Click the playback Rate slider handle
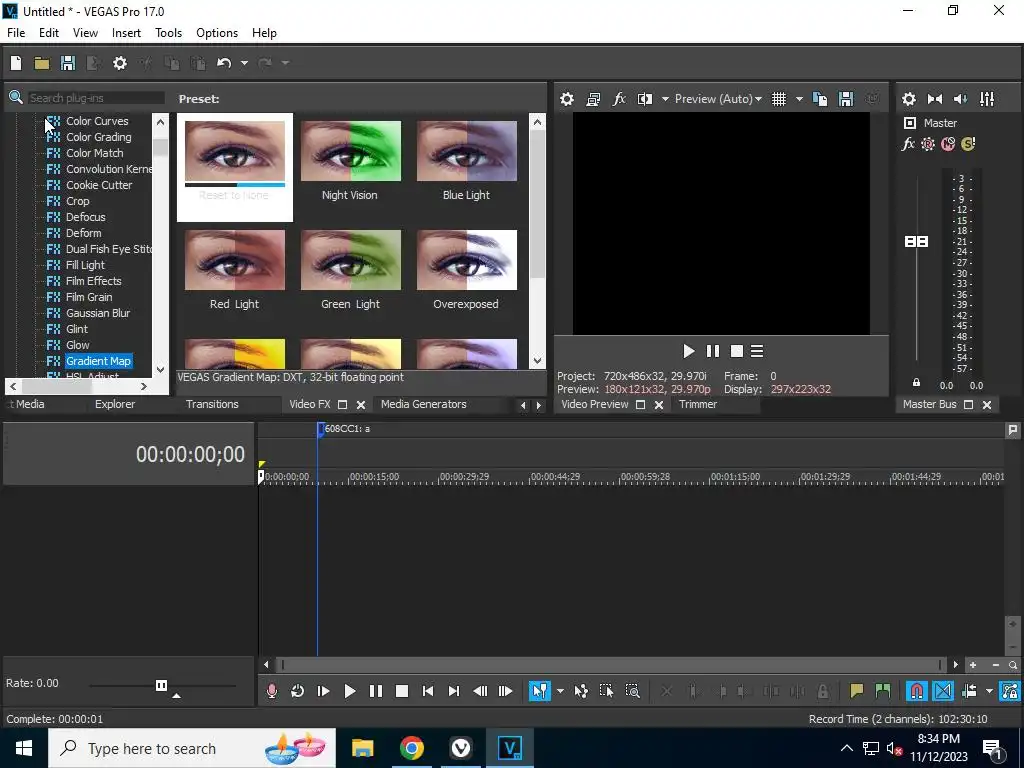This screenshot has width=1024, height=768. coord(161,685)
